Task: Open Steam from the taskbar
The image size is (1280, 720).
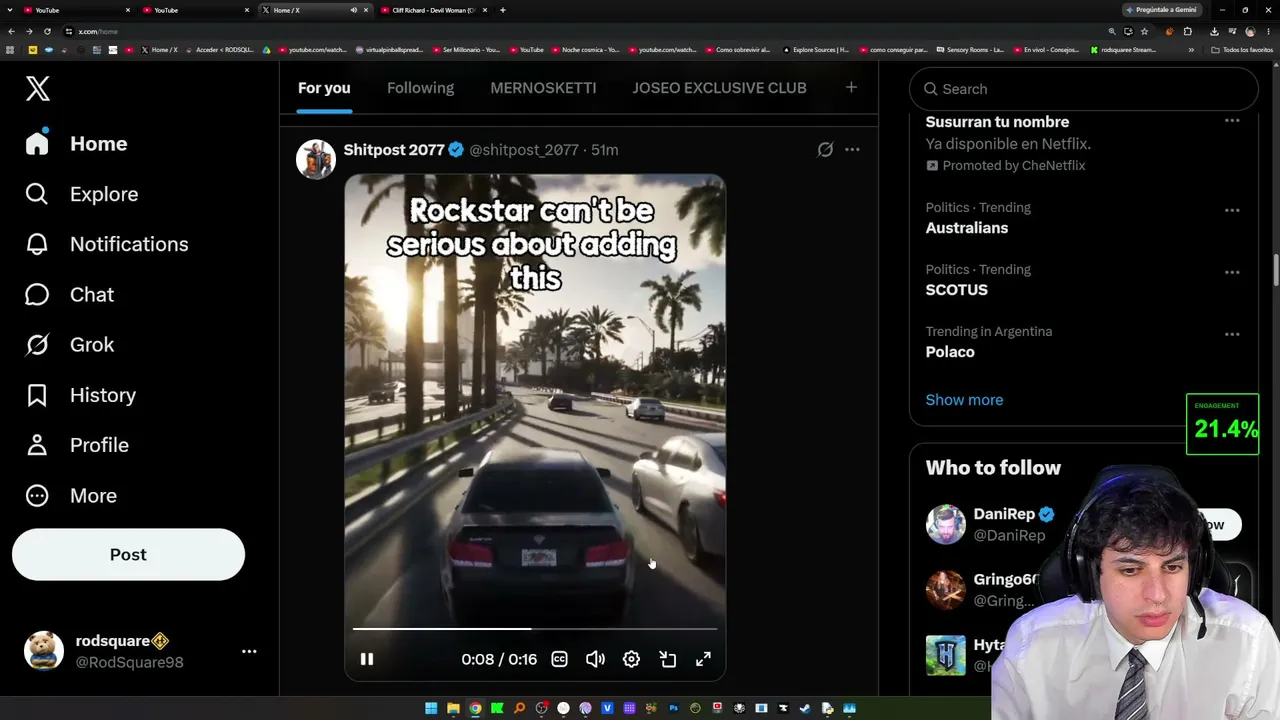Action: click(805, 708)
